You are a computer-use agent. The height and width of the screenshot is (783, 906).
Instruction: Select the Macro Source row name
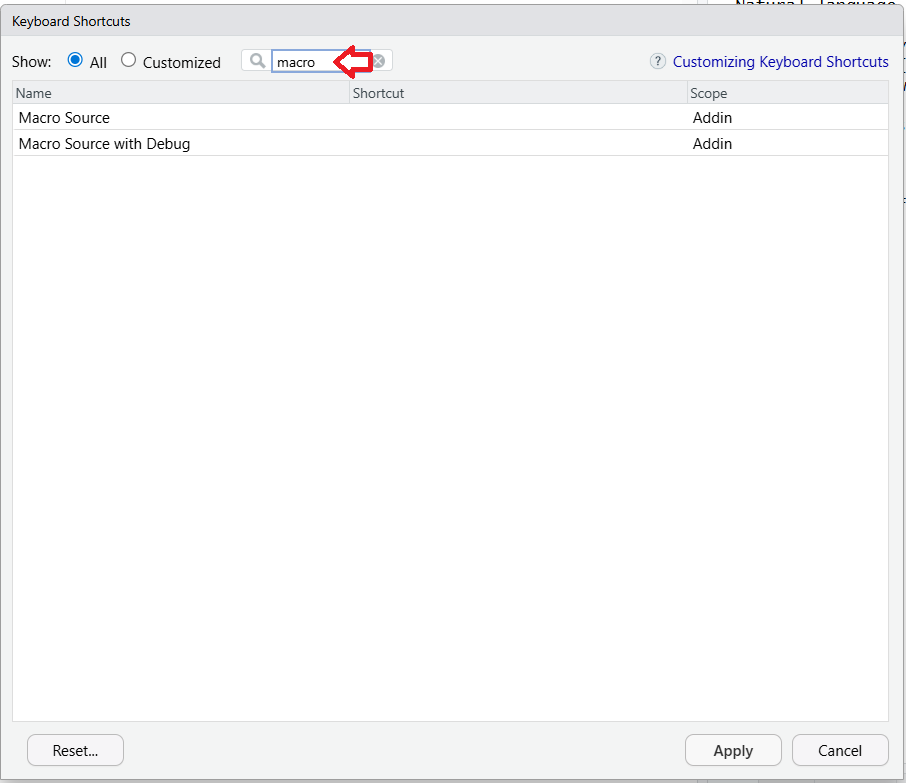(64, 118)
